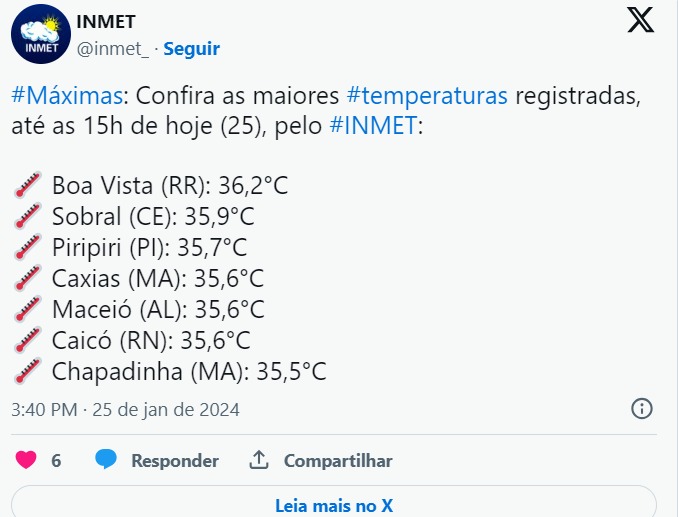
Task: Click the reply speech bubble icon
Action: pyautogui.click(x=106, y=460)
